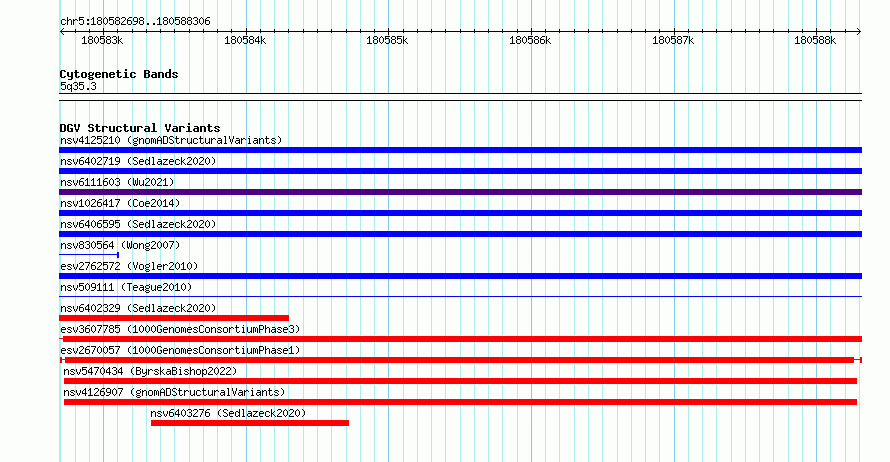890x462 pixels.
Task: Open nsv6406595 (Sedlazeck2020) label
Action: tap(138, 224)
